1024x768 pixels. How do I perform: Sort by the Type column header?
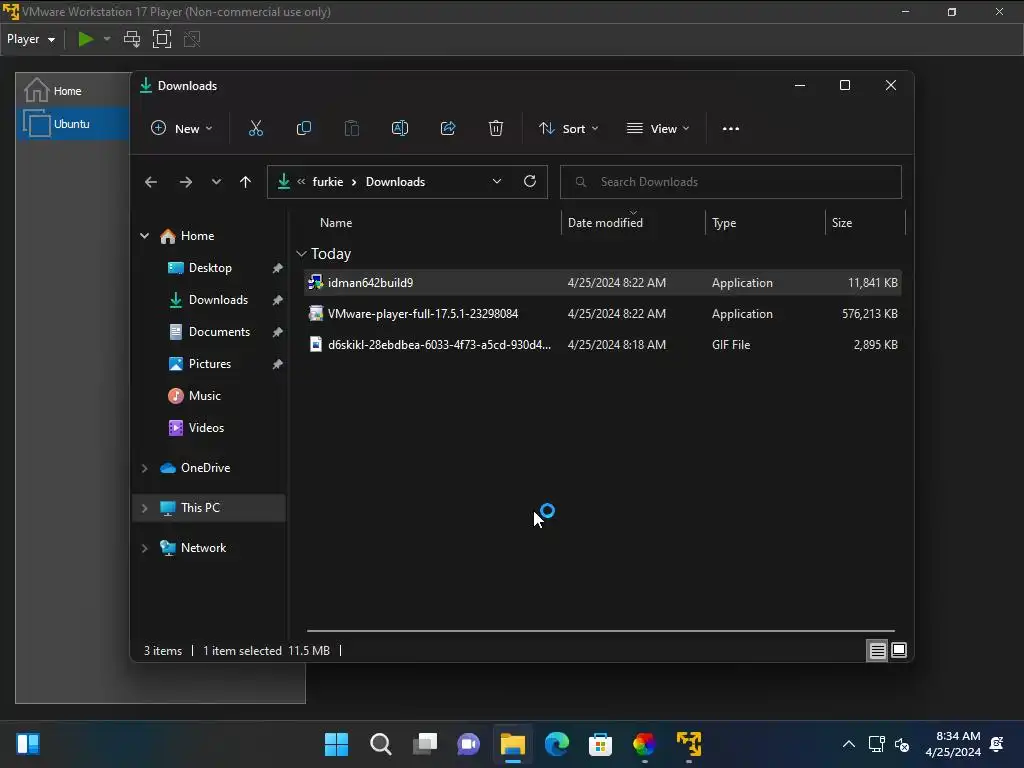point(765,223)
